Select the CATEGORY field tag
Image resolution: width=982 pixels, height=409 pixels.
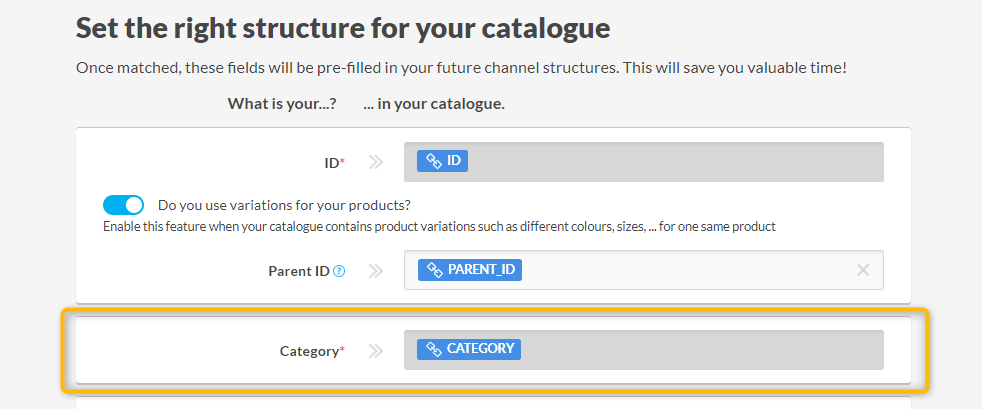point(469,349)
